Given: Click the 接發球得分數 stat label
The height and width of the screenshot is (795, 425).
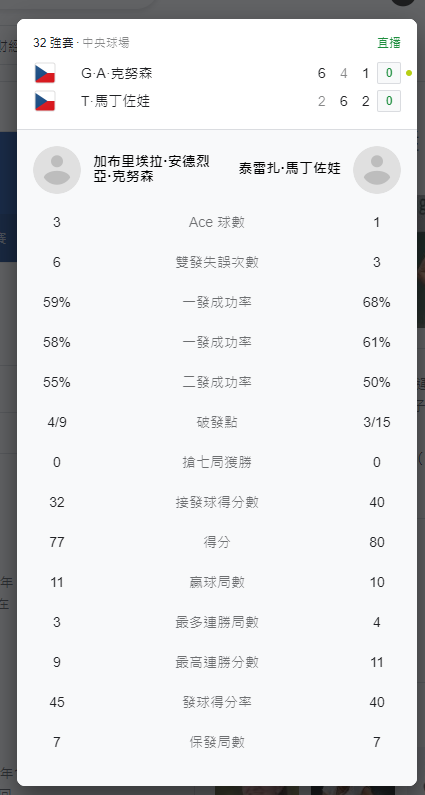Looking at the screenshot, I should tap(217, 502).
